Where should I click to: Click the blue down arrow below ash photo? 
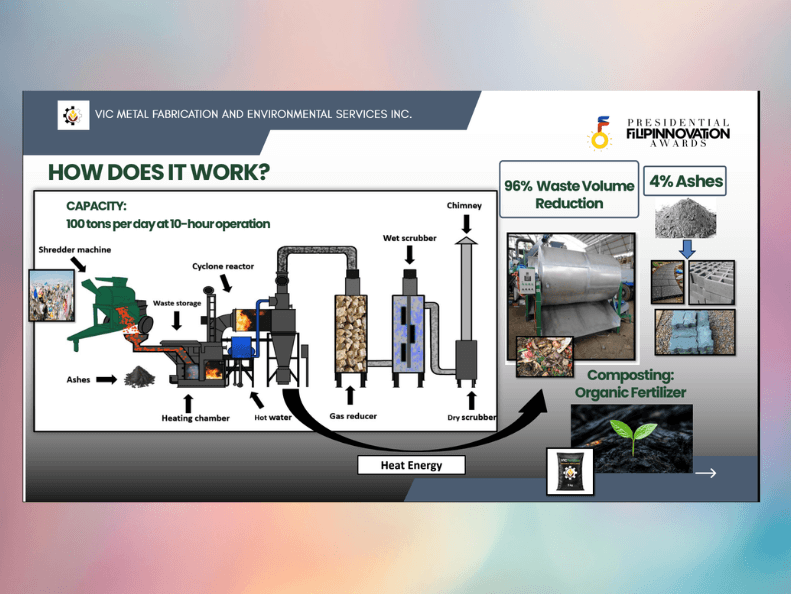point(687,249)
